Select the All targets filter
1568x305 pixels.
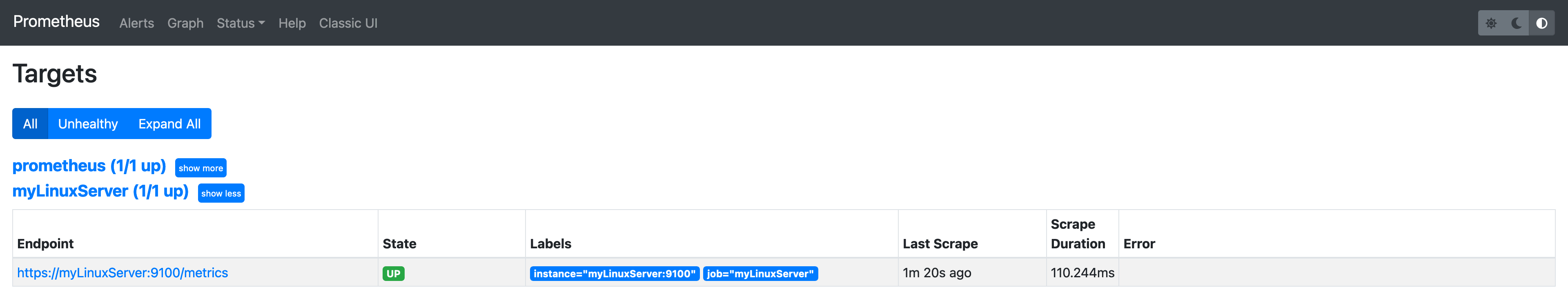pos(30,124)
